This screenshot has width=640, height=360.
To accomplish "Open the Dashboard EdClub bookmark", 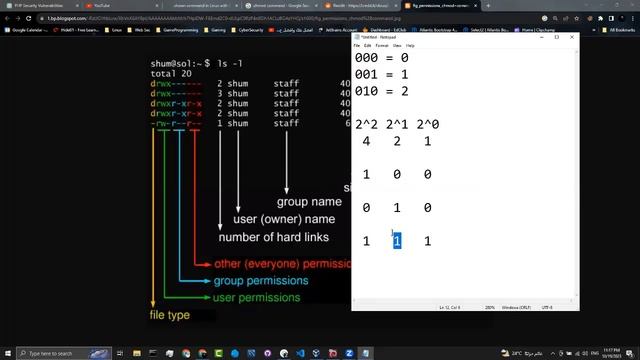I will [384, 30].
